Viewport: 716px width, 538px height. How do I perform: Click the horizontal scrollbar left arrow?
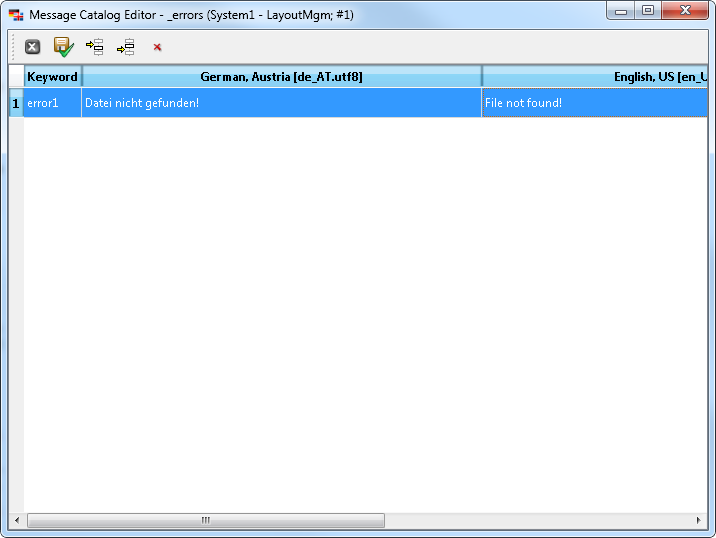17,520
